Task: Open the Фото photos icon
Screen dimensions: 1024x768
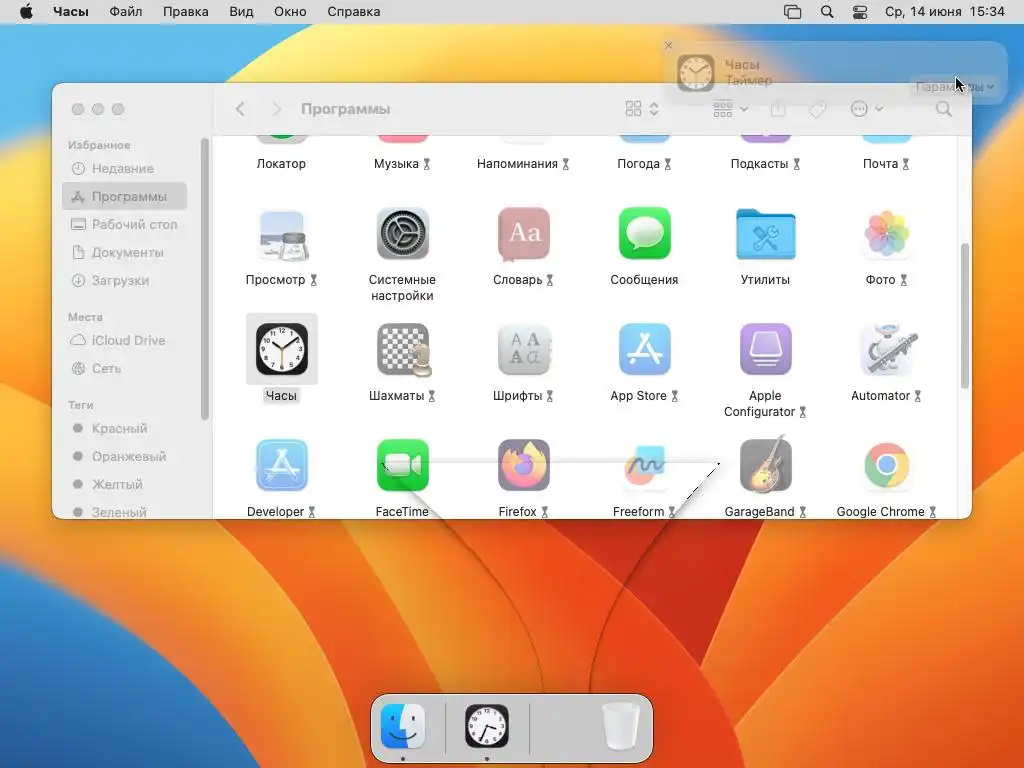Action: [886, 234]
